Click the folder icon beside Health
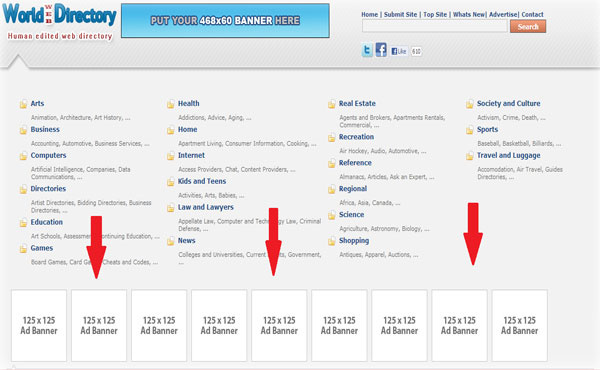This screenshot has height=370, width=600. 171,104
